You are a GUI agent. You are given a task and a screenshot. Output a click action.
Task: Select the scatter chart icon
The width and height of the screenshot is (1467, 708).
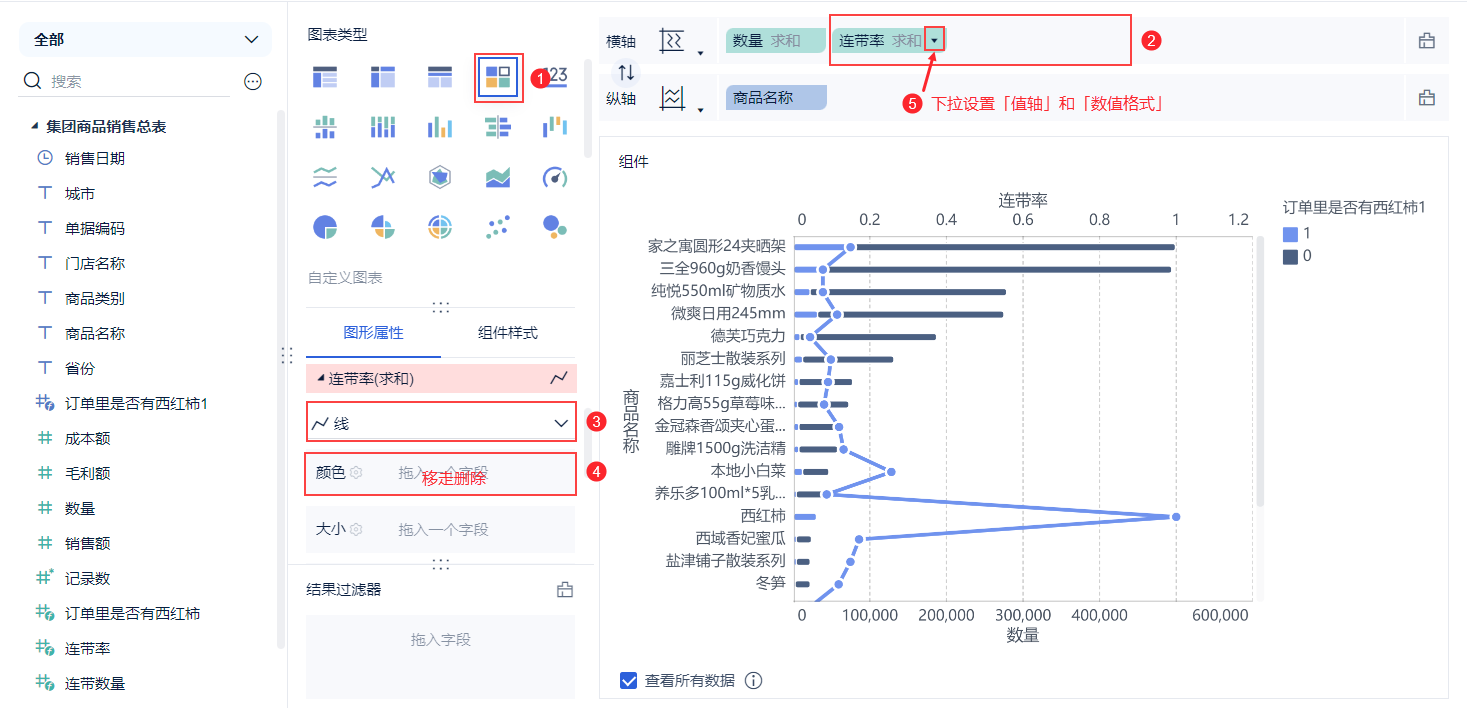498,227
